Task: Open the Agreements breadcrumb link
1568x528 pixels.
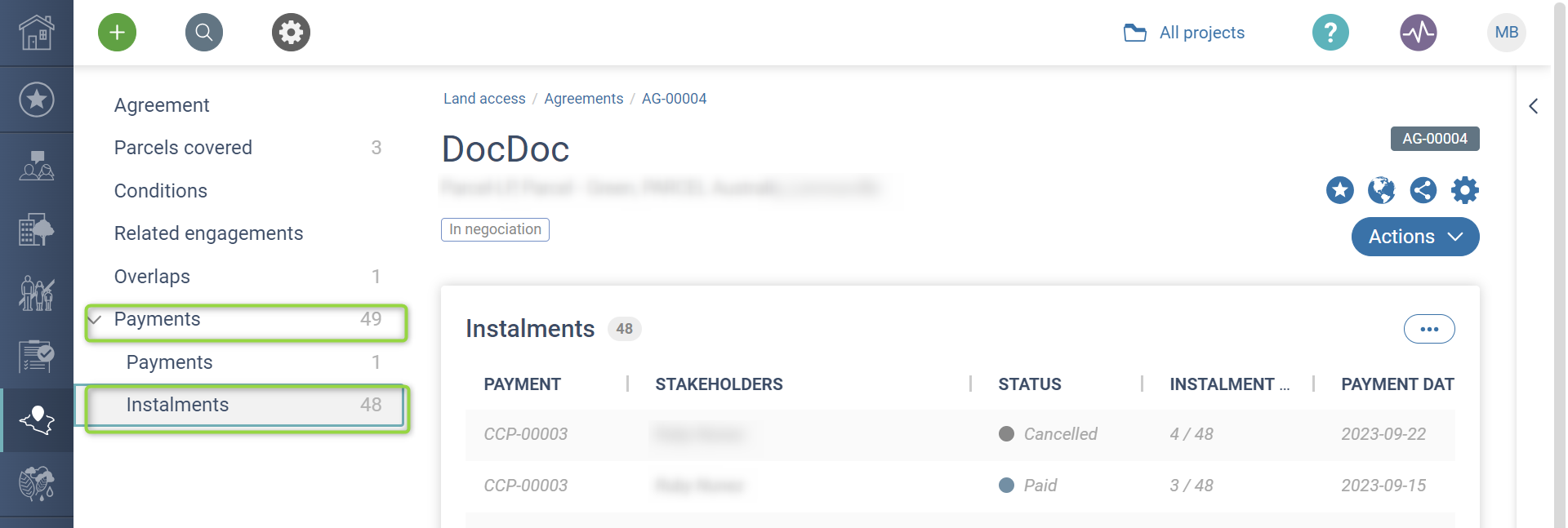Action: click(583, 99)
